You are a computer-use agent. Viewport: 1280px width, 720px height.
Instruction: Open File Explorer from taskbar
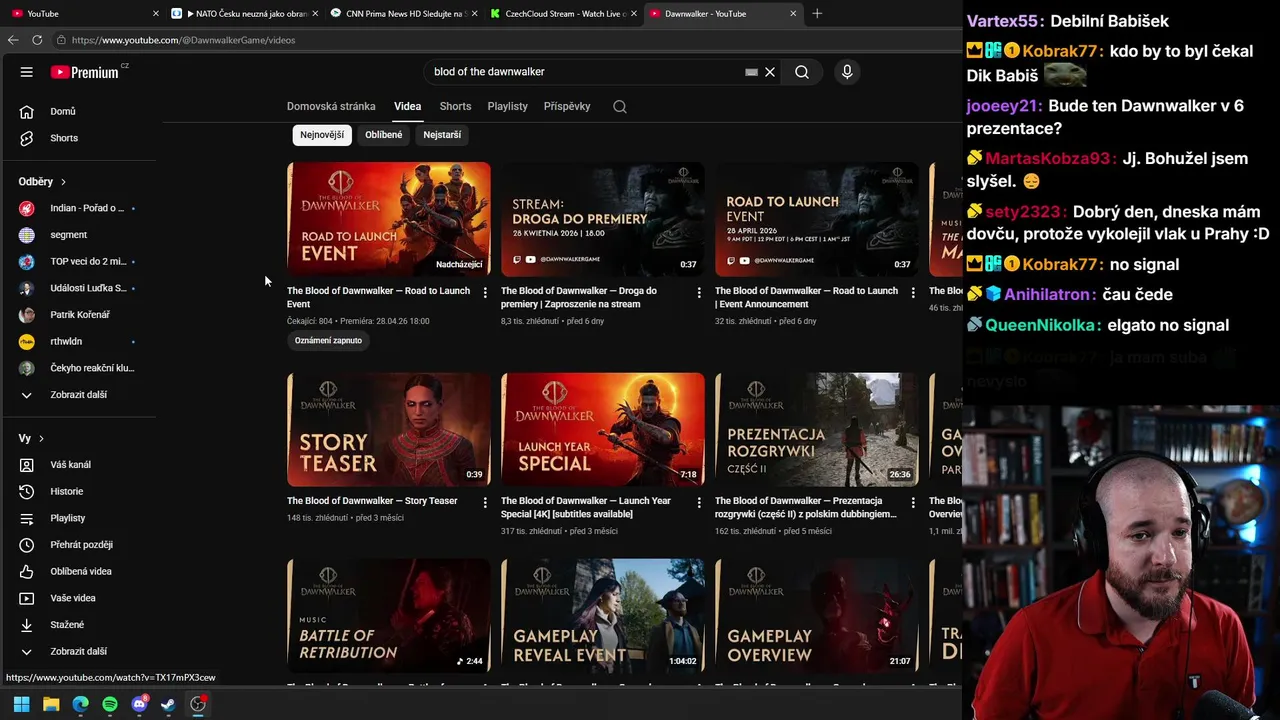51,704
